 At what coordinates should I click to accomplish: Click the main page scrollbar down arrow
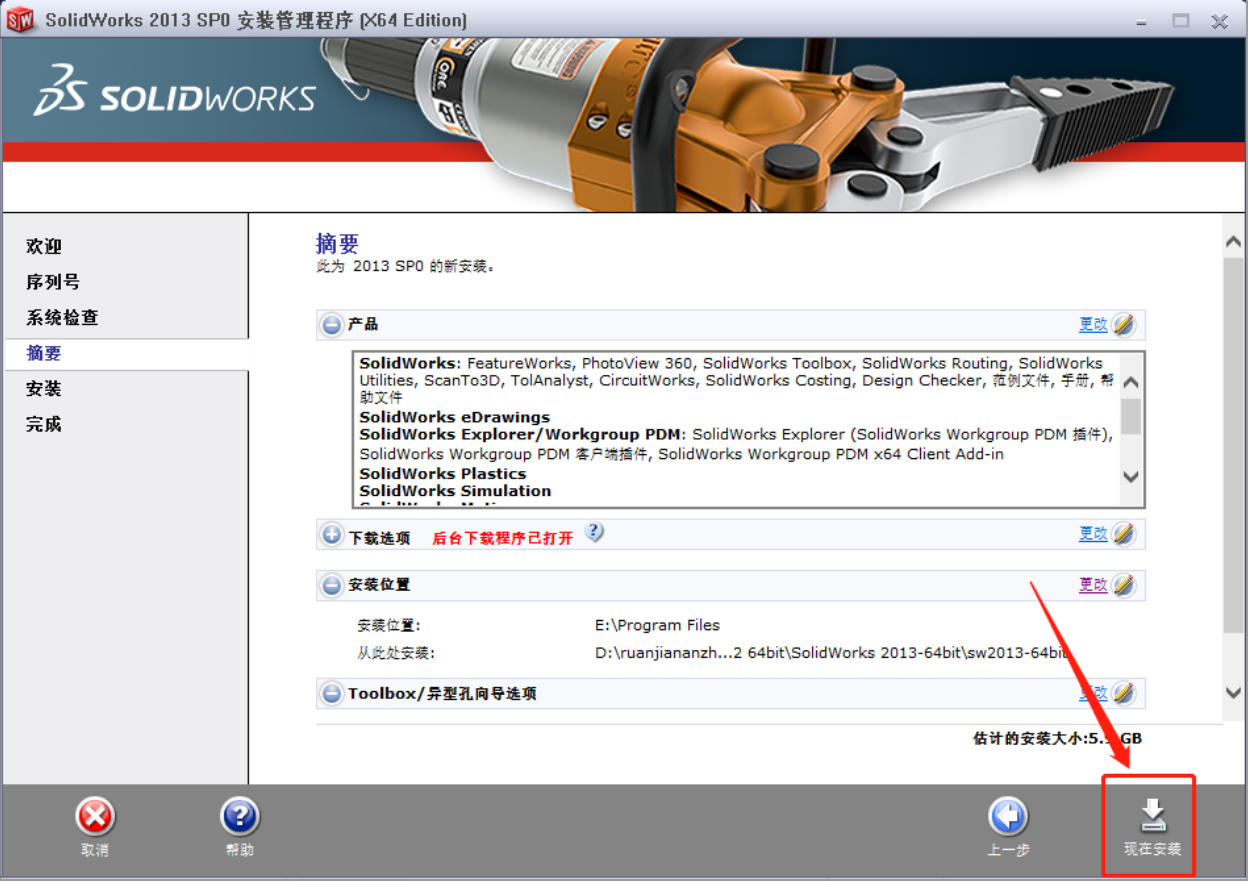tap(1234, 692)
